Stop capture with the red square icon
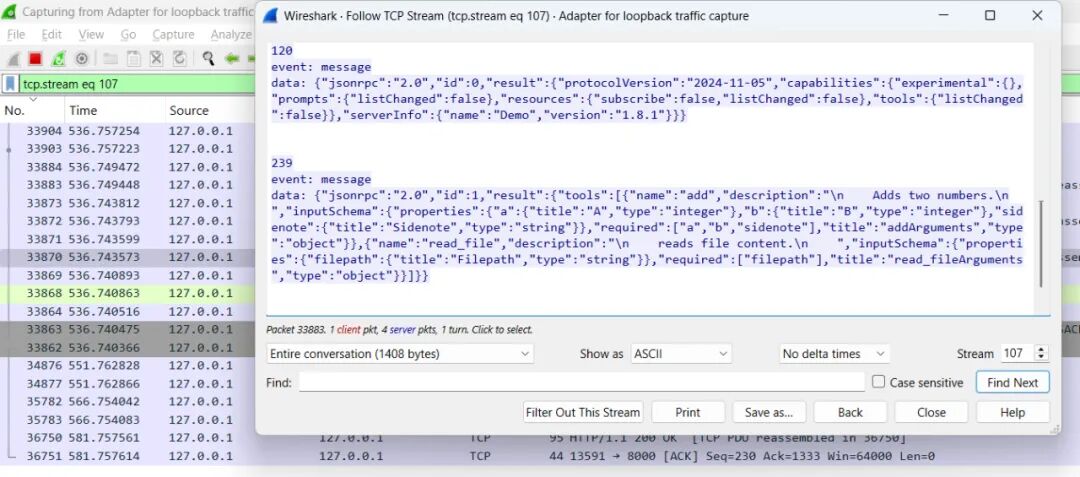1080x477 pixels. [35, 59]
